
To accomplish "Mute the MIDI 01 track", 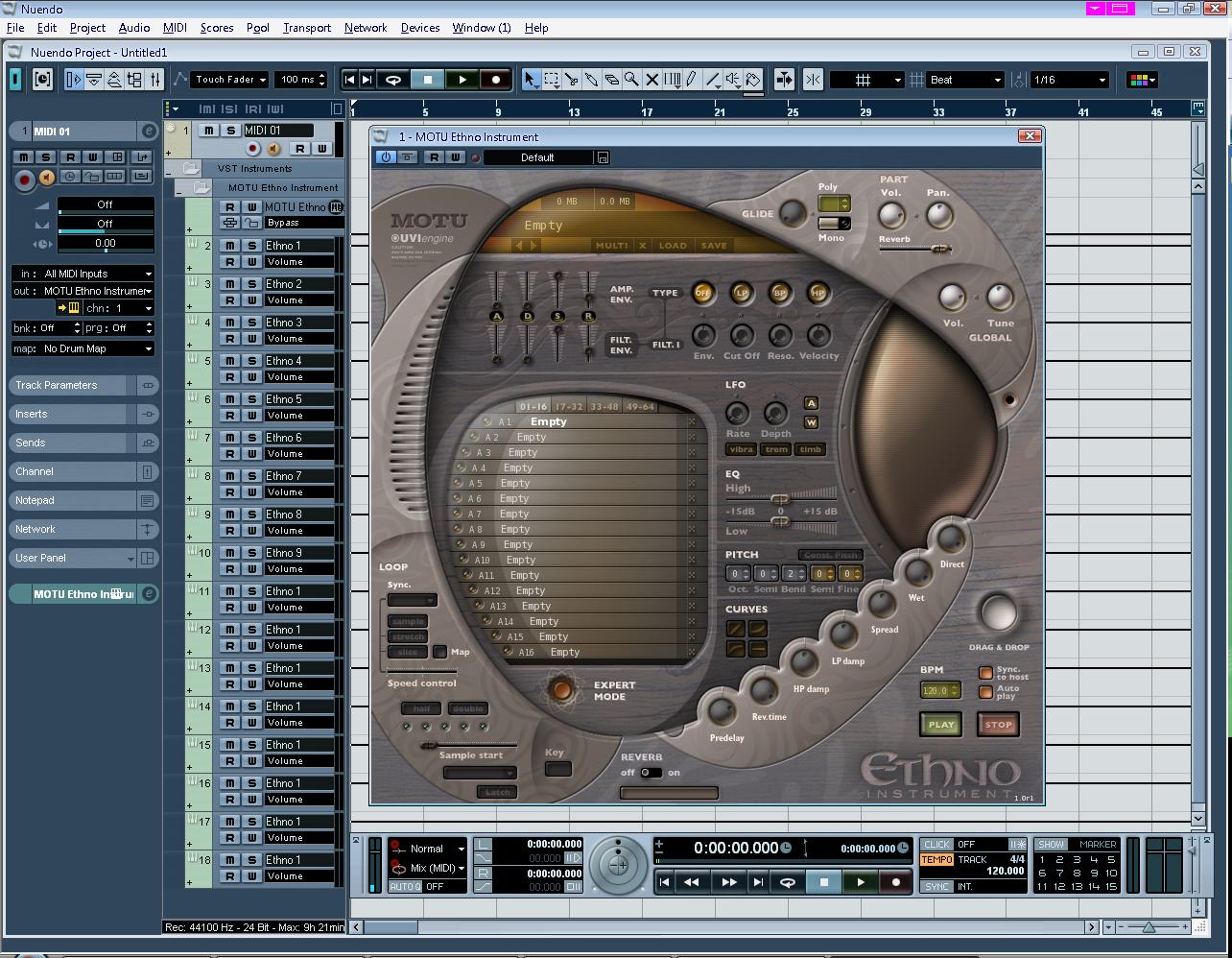I will (208, 131).
